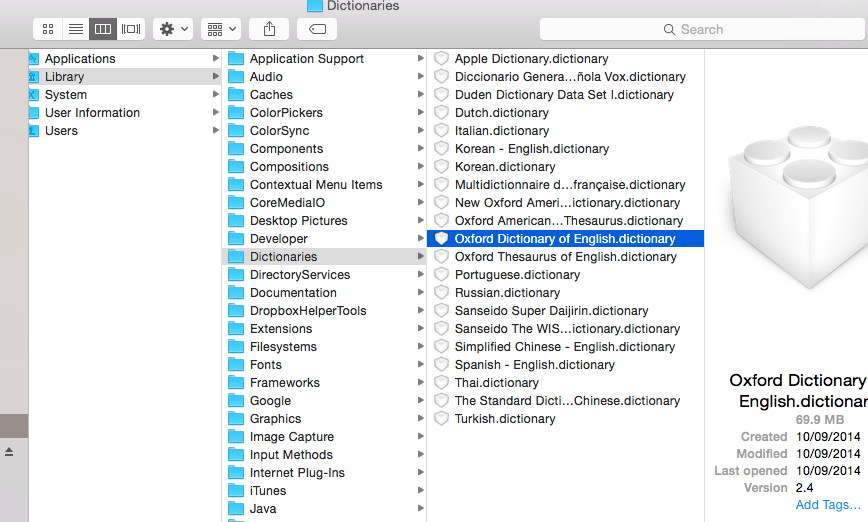
Task: Select the CoreMediaIO folder
Action: click(324, 203)
